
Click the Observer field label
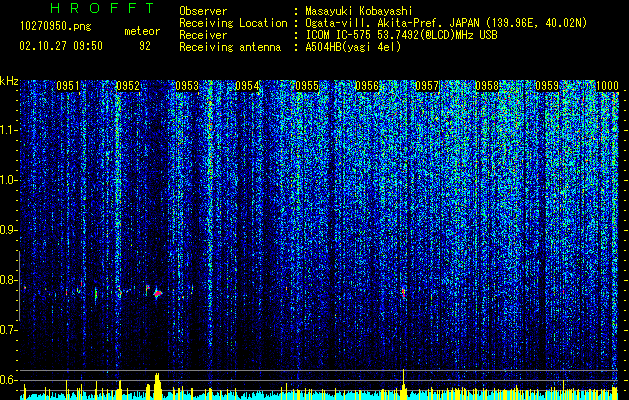pos(203,11)
